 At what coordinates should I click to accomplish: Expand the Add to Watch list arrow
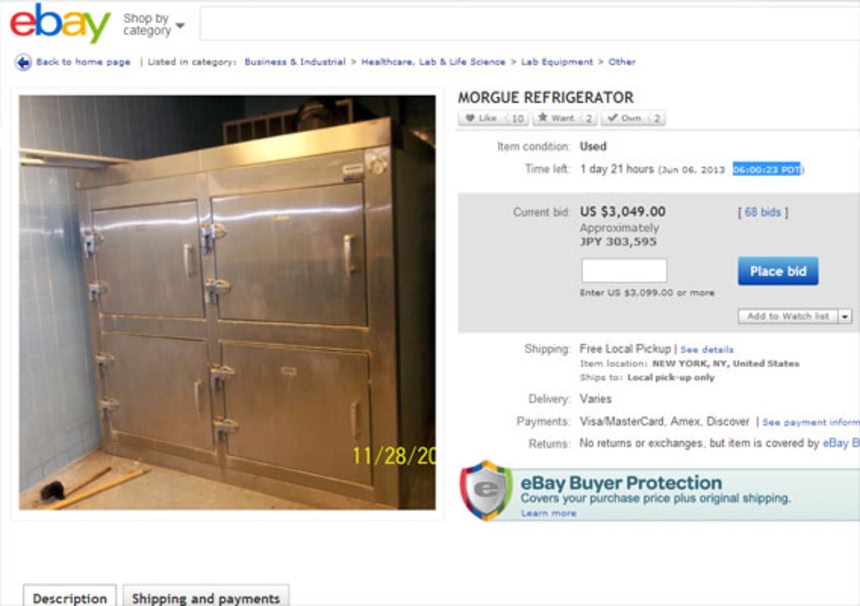point(845,316)
